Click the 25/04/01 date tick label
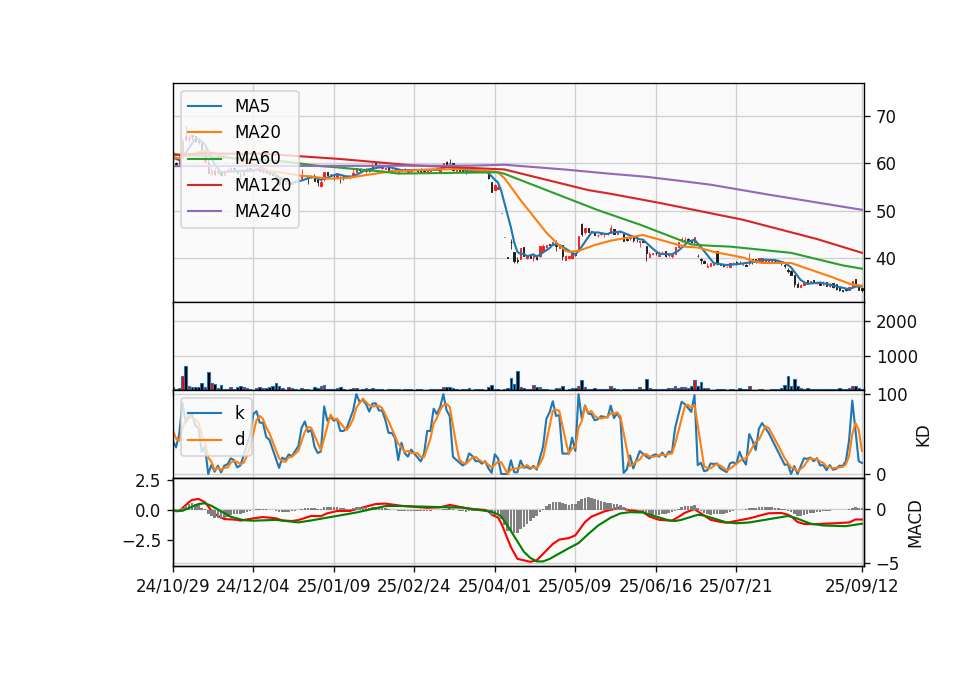 494,586
